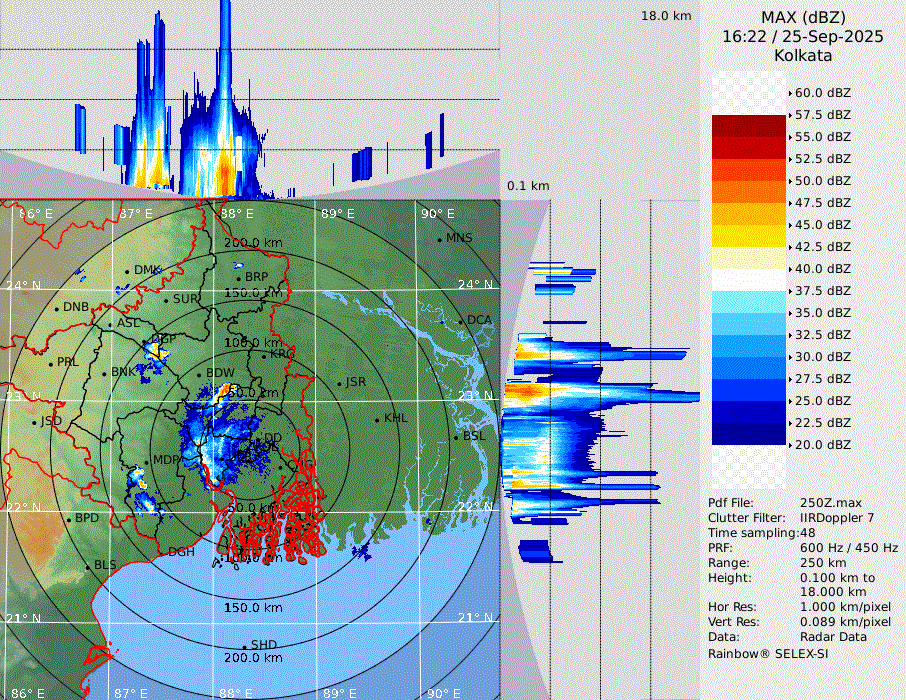Click the DMK station marker
The width and height of the screenshot is (906, 700).
[127, 271]
